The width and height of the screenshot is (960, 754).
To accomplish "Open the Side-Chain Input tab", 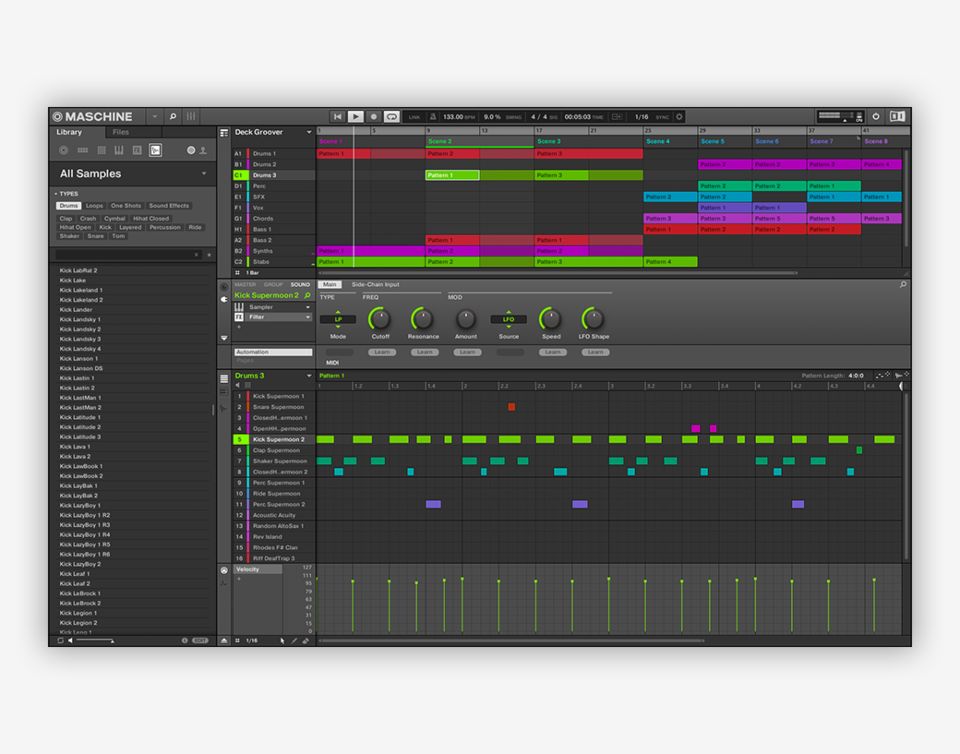I will coord(375,285).
